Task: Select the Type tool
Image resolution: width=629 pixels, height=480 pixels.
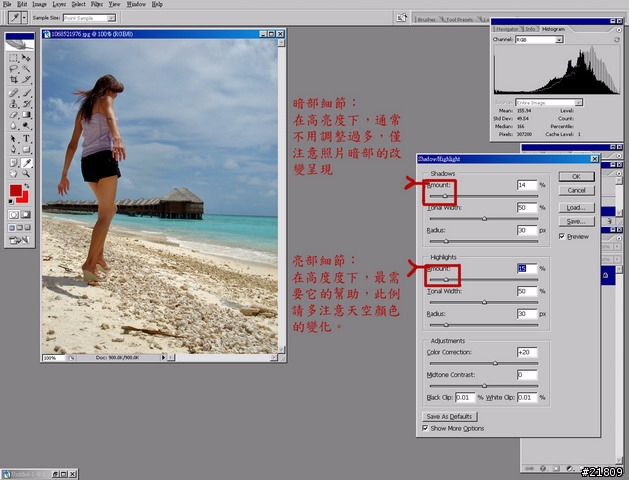Action: [26, 139]
